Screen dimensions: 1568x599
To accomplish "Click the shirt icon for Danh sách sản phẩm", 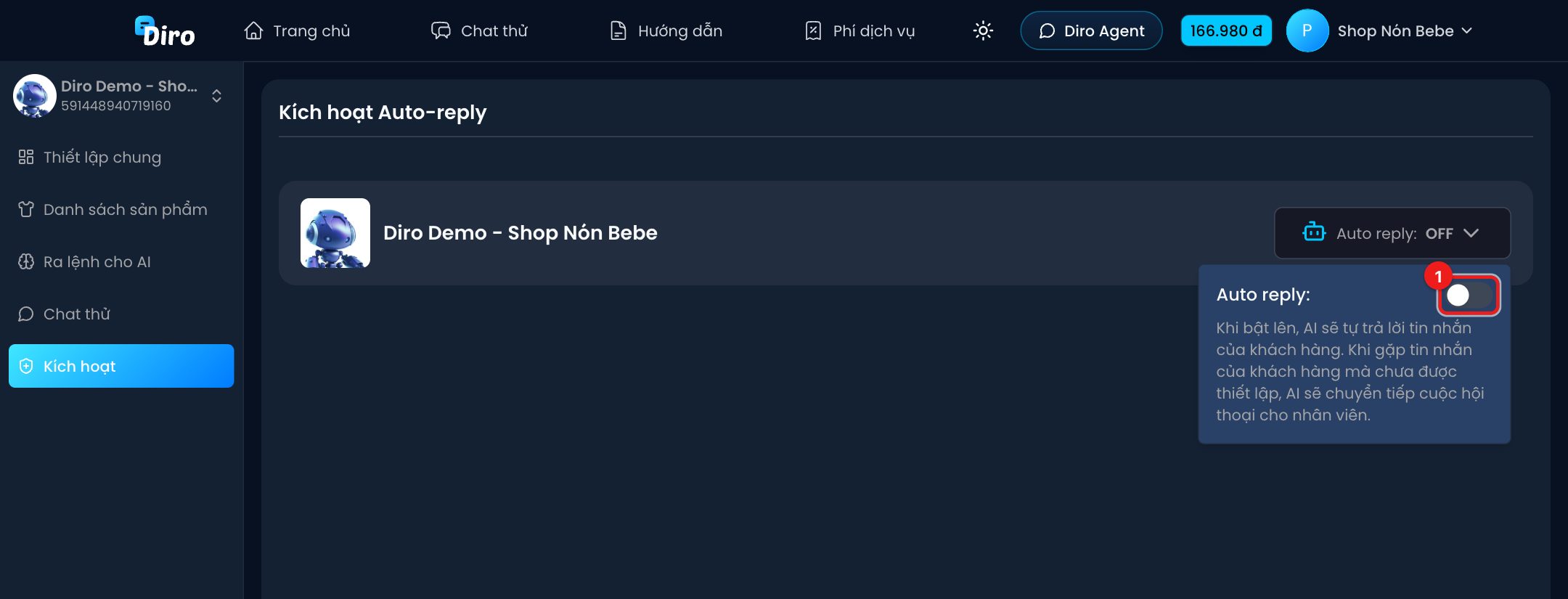I will pos(26,209).
